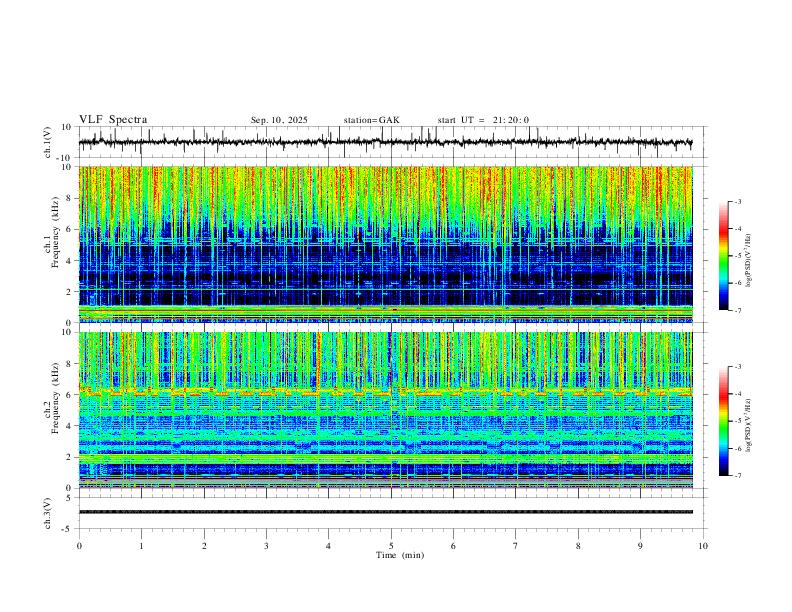The height and width of the screenshot is (612, 792).
Task: Click the 'station=GAK' label
Action: coord(371,120)
